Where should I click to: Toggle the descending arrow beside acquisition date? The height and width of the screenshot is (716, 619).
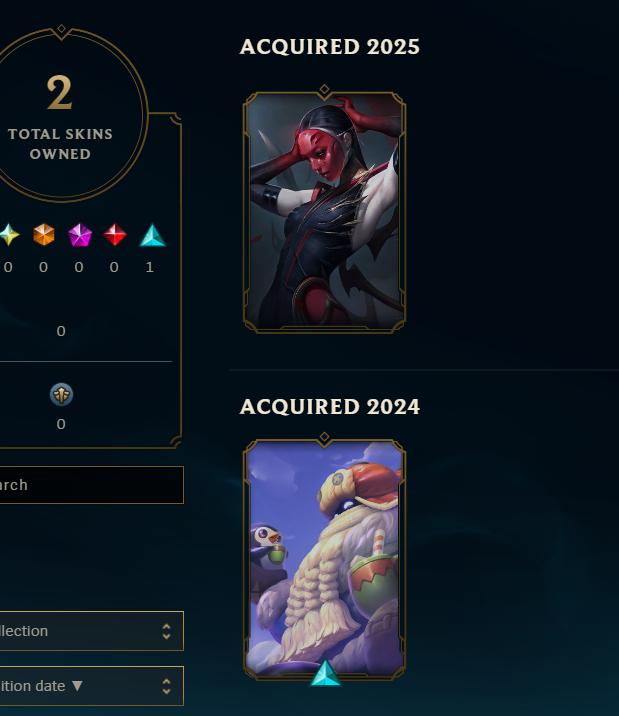[x=77, y=686]
